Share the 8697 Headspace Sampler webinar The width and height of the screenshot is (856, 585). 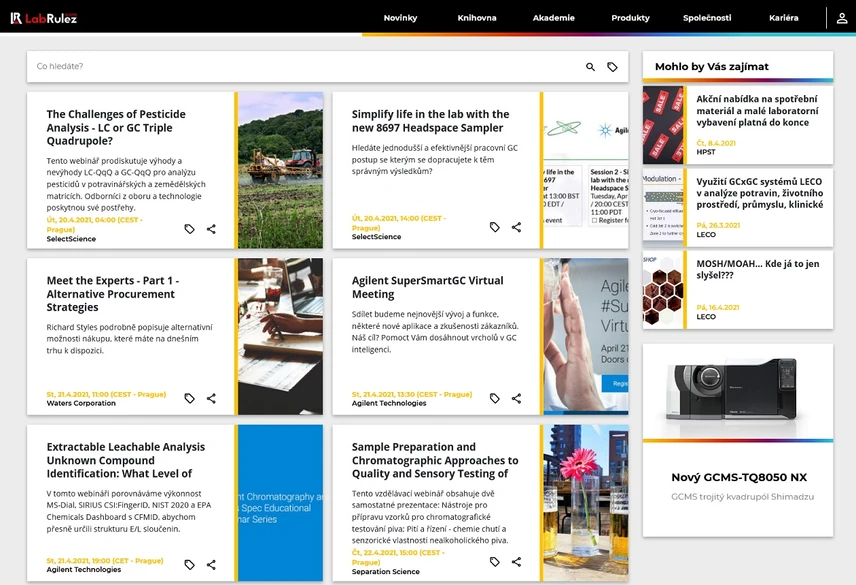coord(516,228)
